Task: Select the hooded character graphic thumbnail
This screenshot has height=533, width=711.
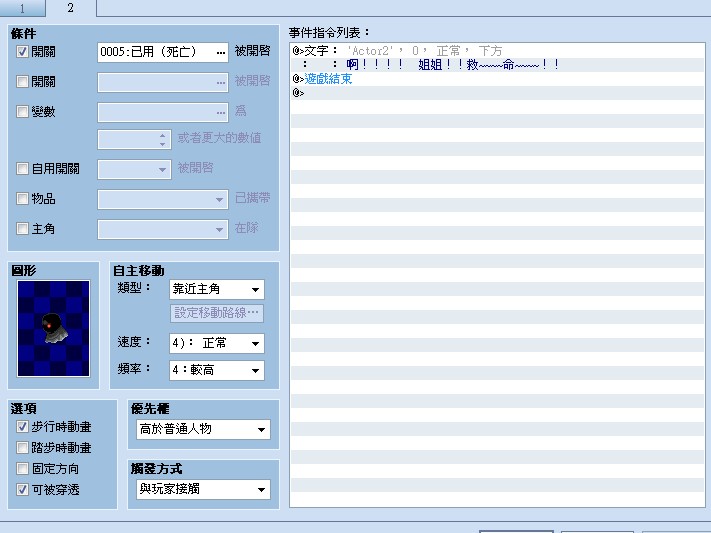Action: click(x=54, y=328)
